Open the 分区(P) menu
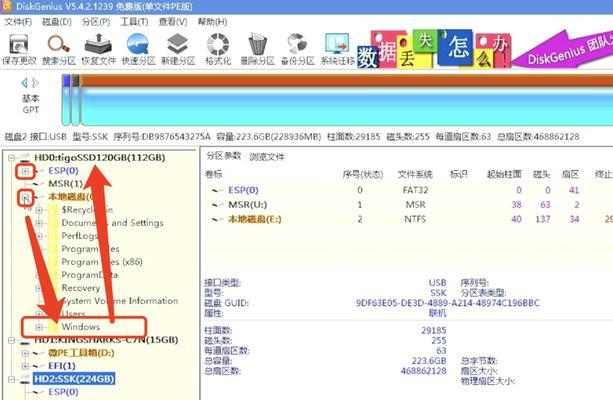 point(96,22)
